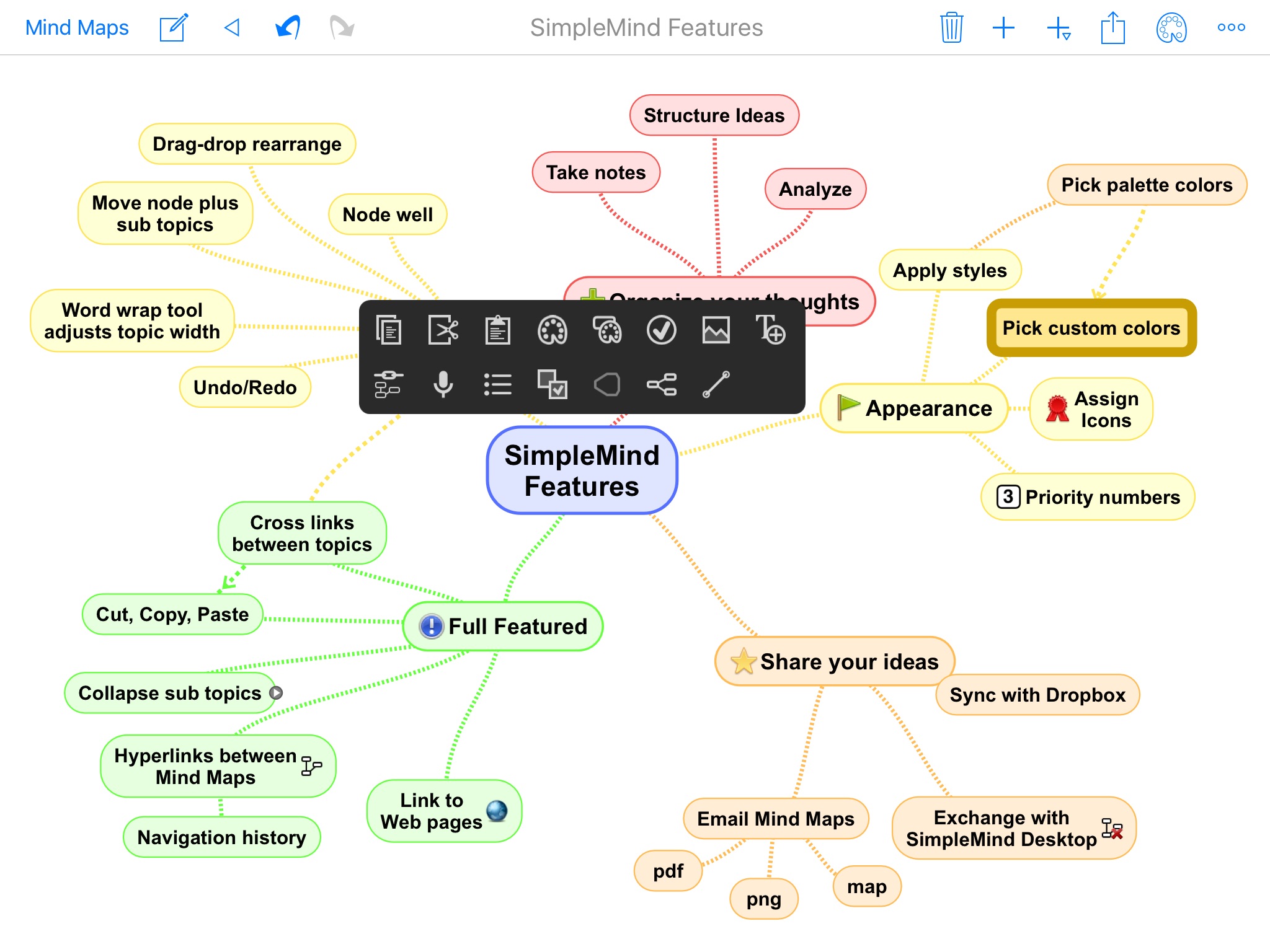Expand the Collapse sub topics arrow
This screenshot has width=1270, height=952.
(x=277, y=693)
